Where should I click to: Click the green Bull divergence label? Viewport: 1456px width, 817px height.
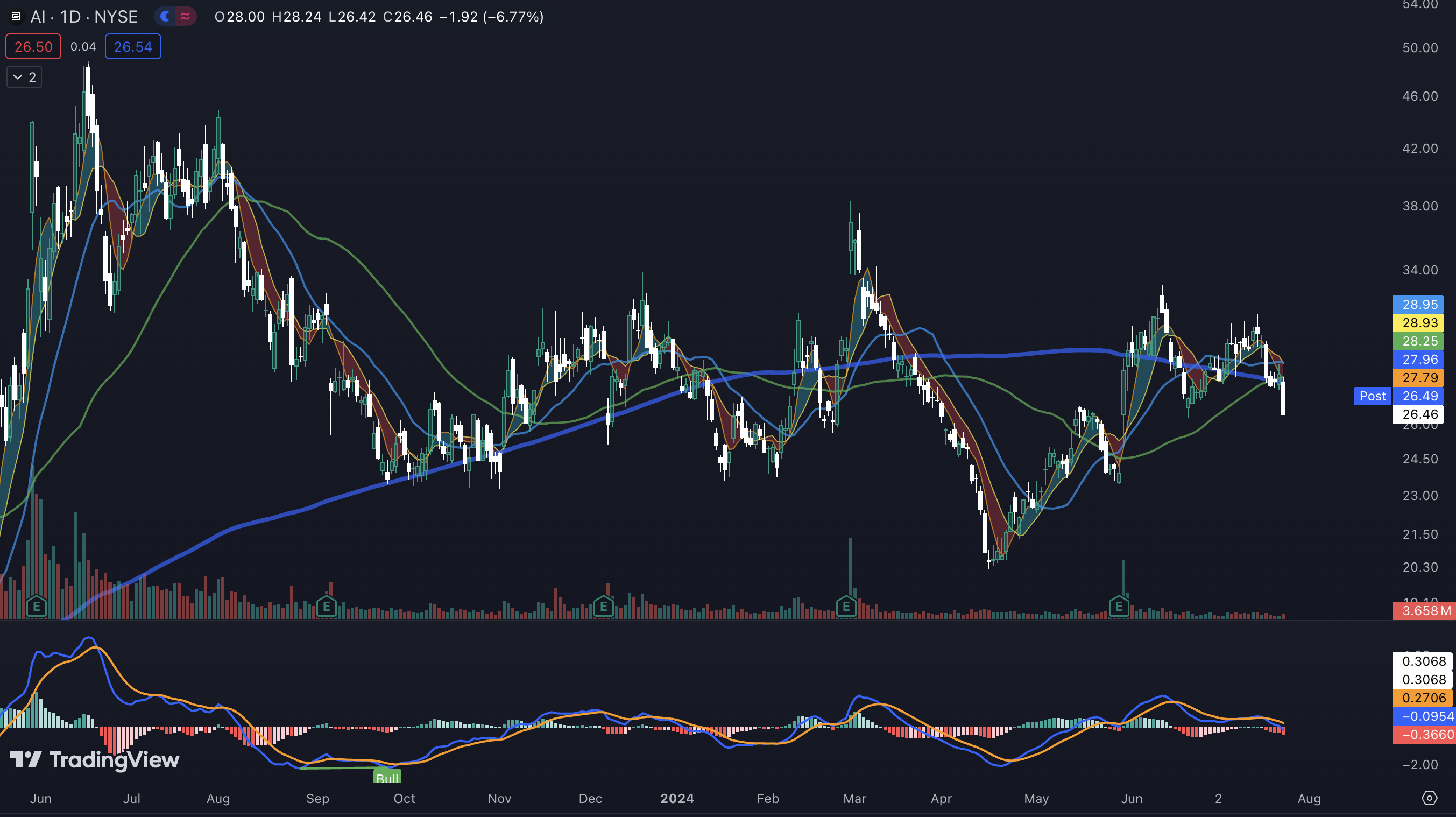(387, 777)
